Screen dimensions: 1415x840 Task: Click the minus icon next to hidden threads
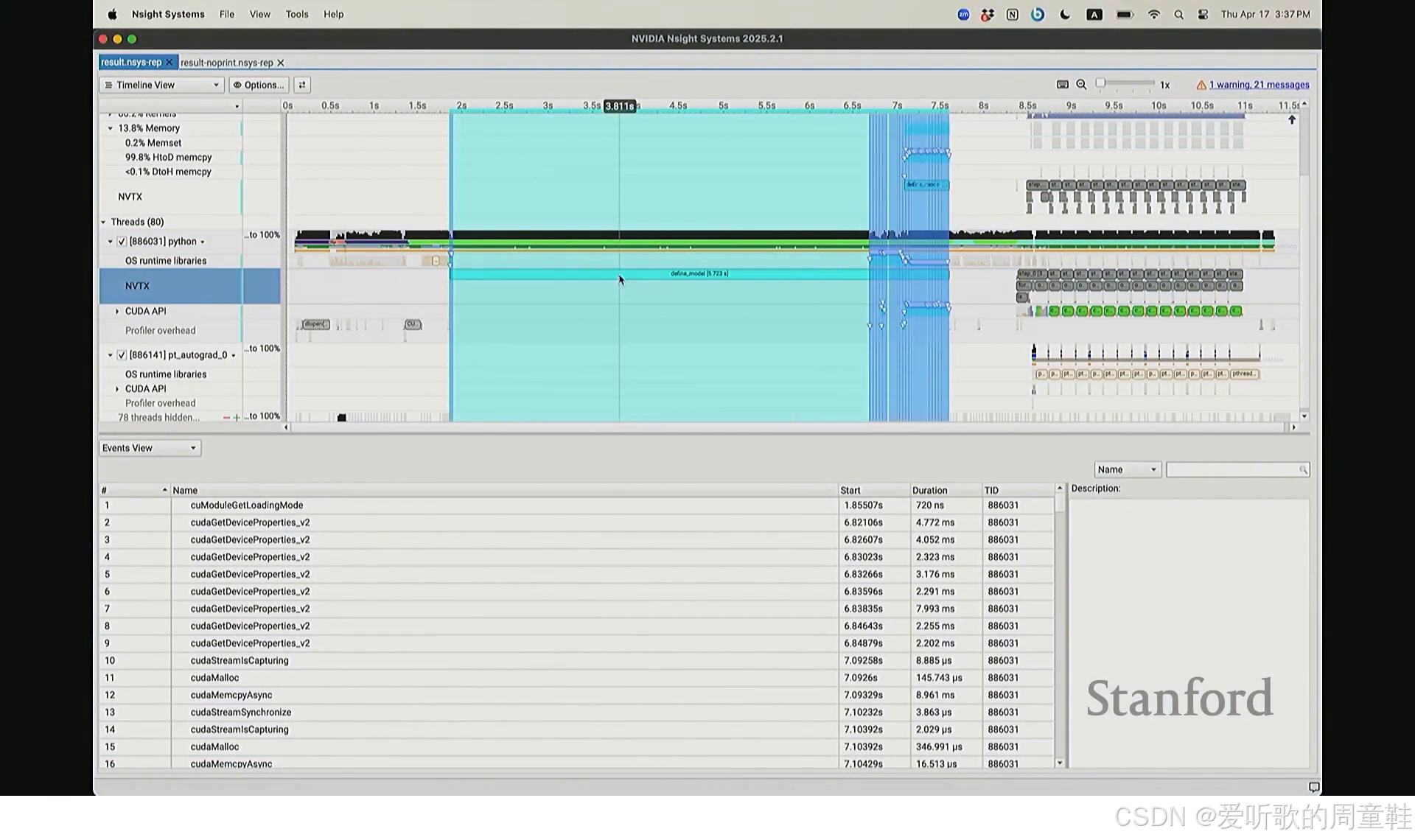(x=226, y=418)
